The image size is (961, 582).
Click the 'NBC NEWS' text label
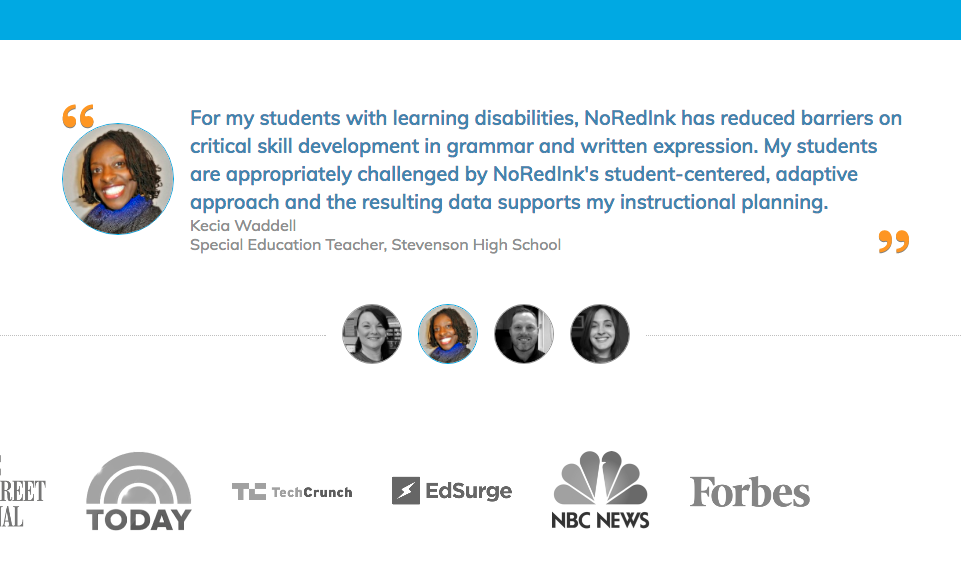[600, 519]
